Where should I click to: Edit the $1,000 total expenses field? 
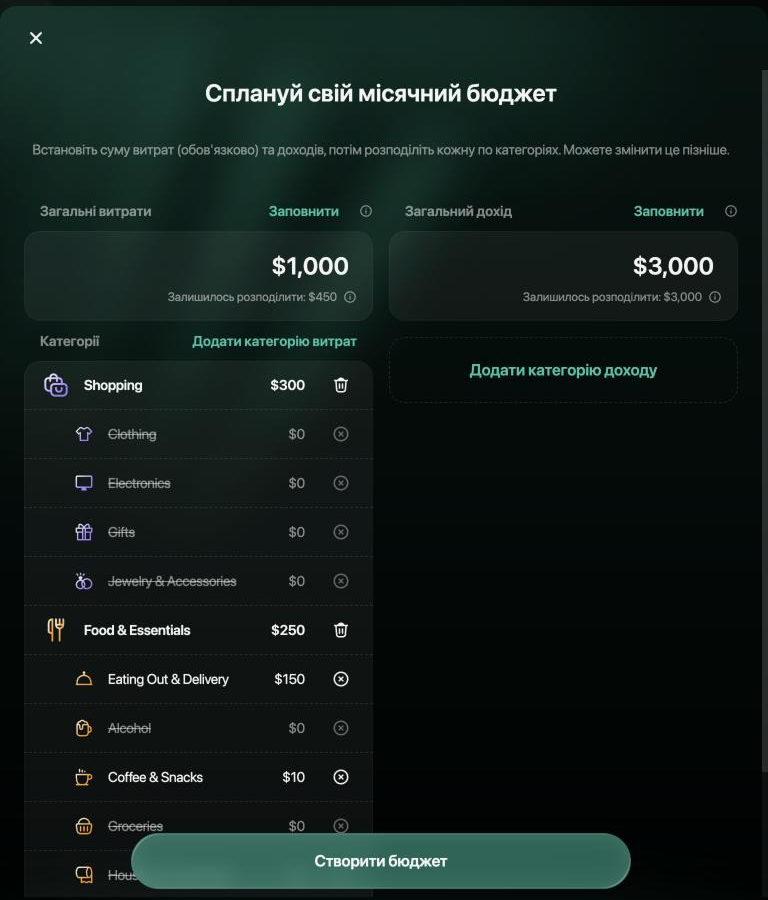pyautogui.click(x=199, y=276)
